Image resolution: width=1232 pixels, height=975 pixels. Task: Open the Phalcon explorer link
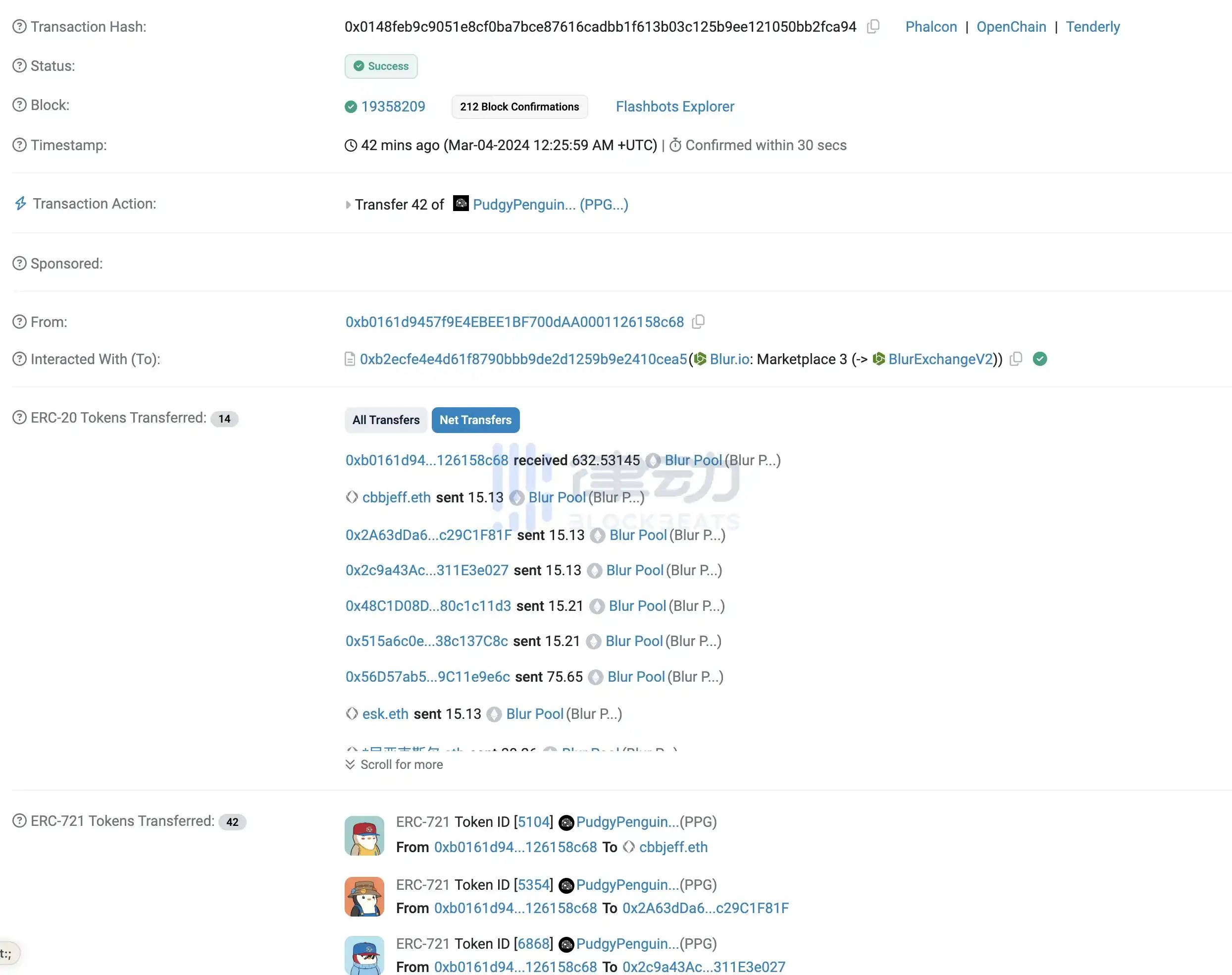coord(931,27)
